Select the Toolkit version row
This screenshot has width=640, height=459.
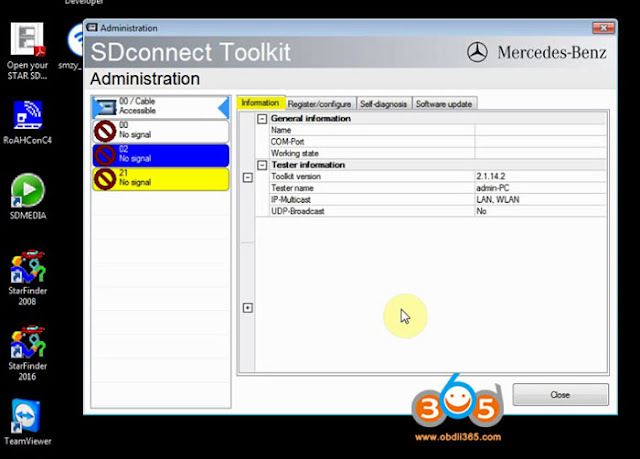pyautogui.click(x=438, y=176)
